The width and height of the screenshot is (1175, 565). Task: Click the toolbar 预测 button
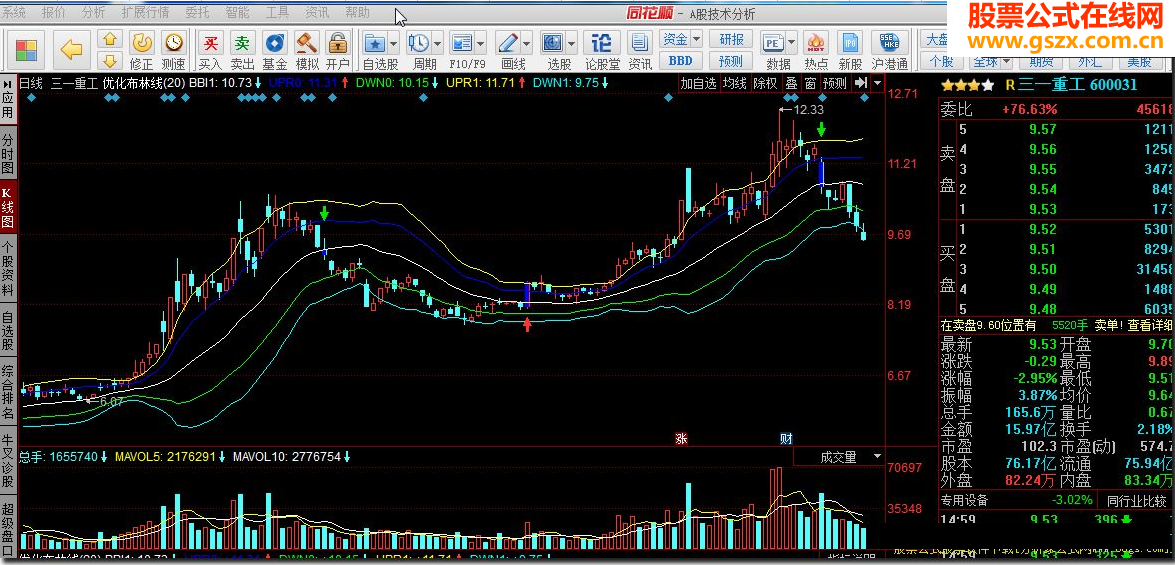coord(731,61)
